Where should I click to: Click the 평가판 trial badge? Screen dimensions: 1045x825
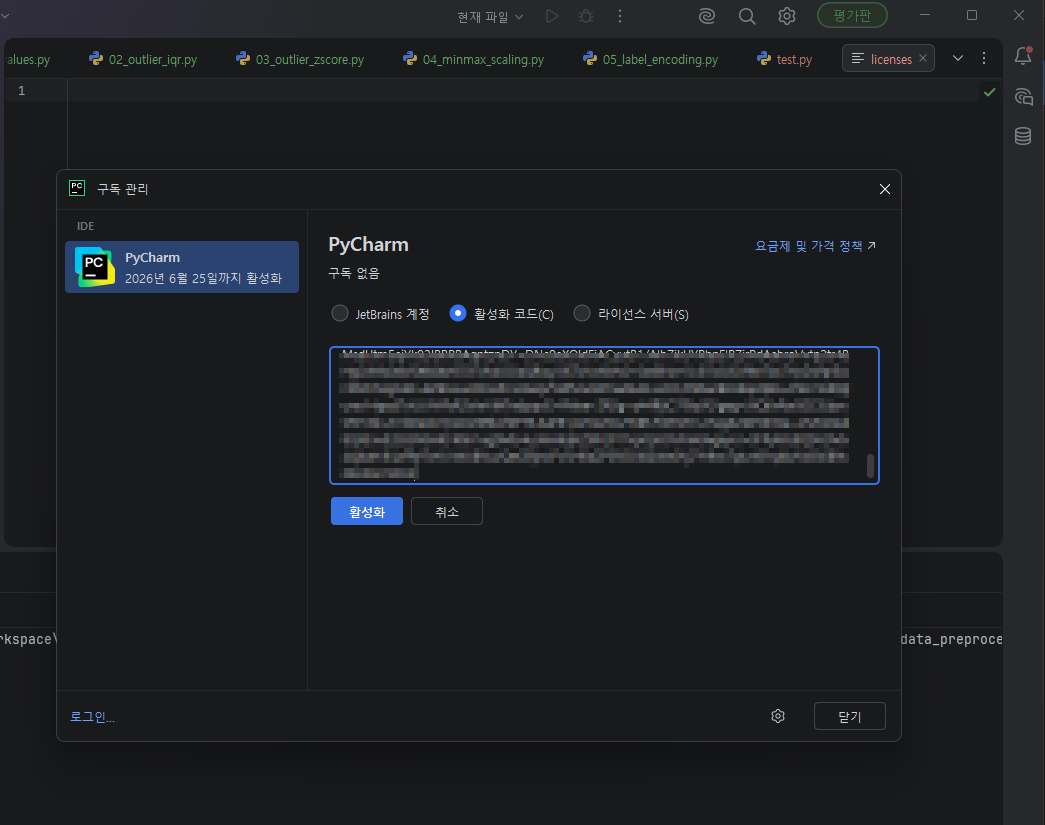[852, 15]
